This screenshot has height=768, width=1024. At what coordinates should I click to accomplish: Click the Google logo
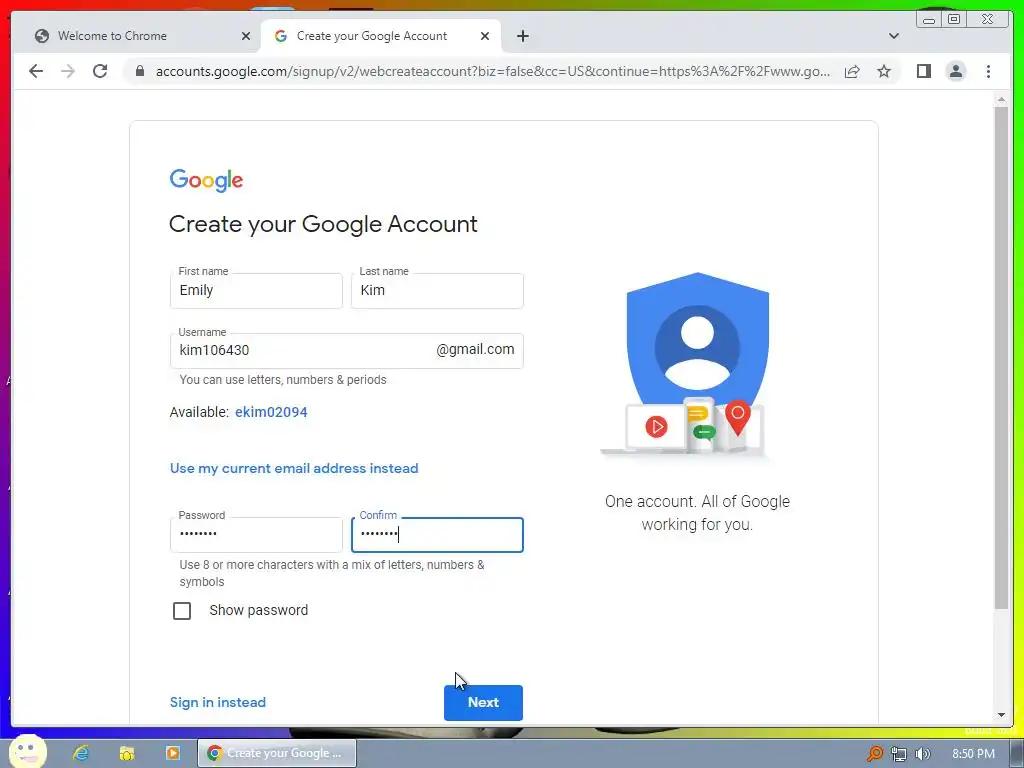click(206, 180)
